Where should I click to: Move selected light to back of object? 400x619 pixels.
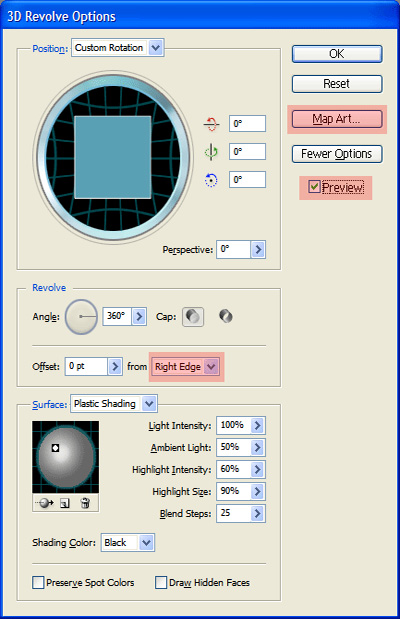[44, 503]
